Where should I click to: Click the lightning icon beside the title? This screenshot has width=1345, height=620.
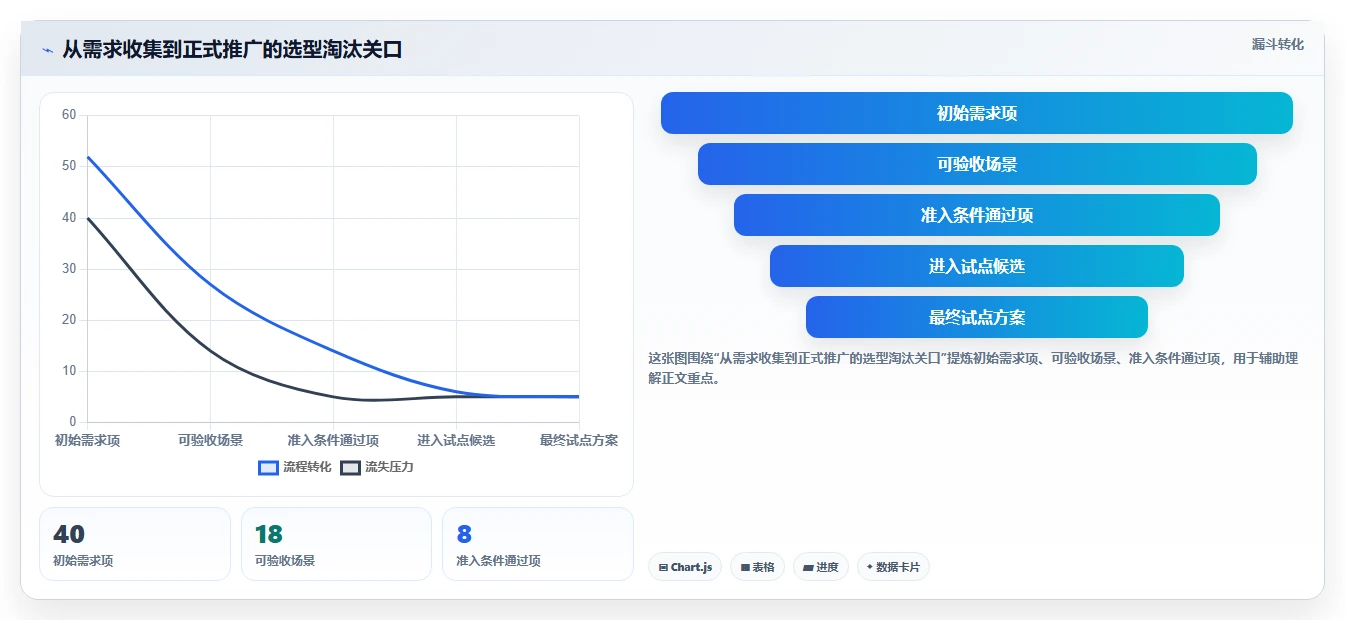pyautogui.click(x=47, y=50)
